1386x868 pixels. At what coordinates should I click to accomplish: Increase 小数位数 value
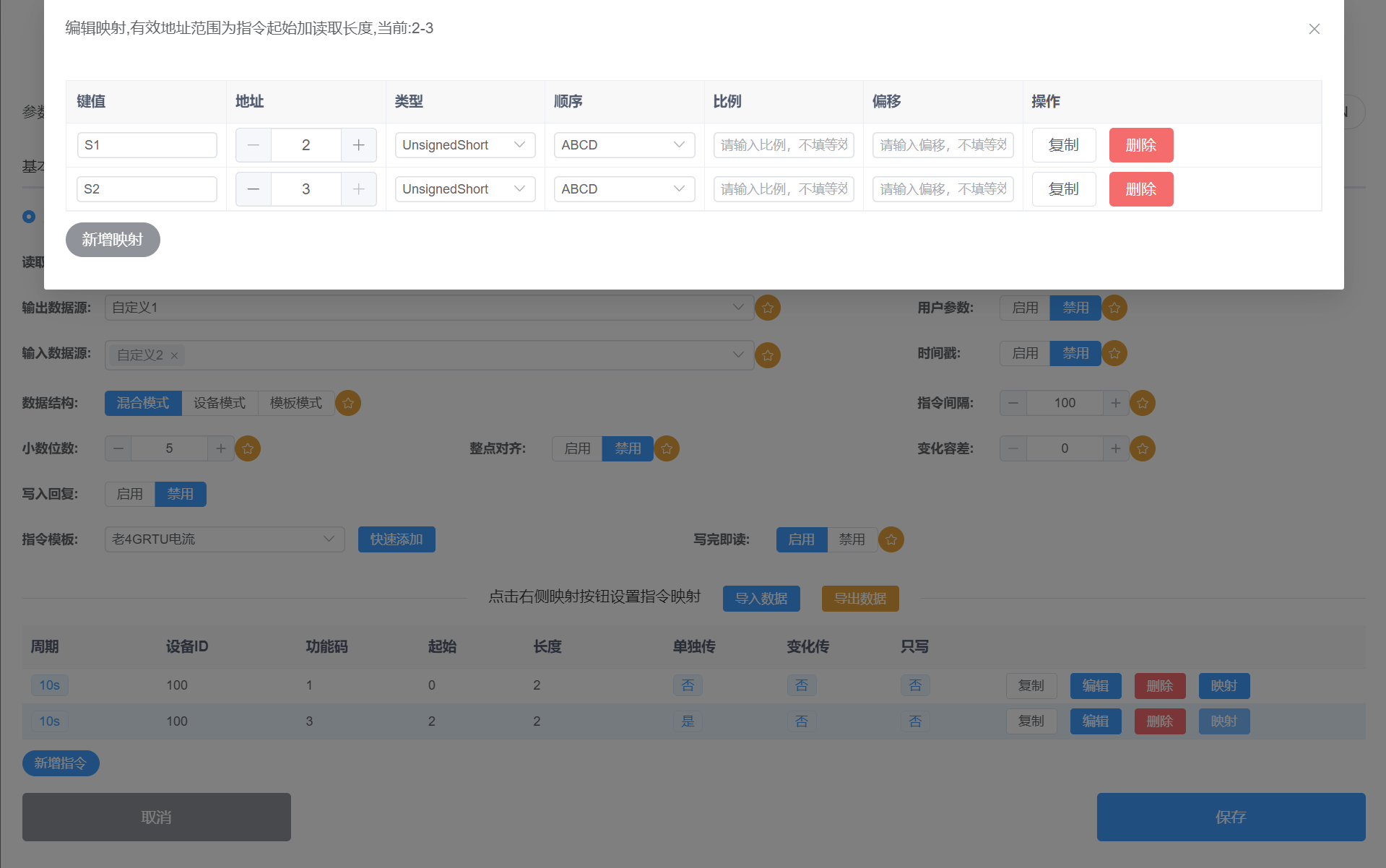point(220,448)
